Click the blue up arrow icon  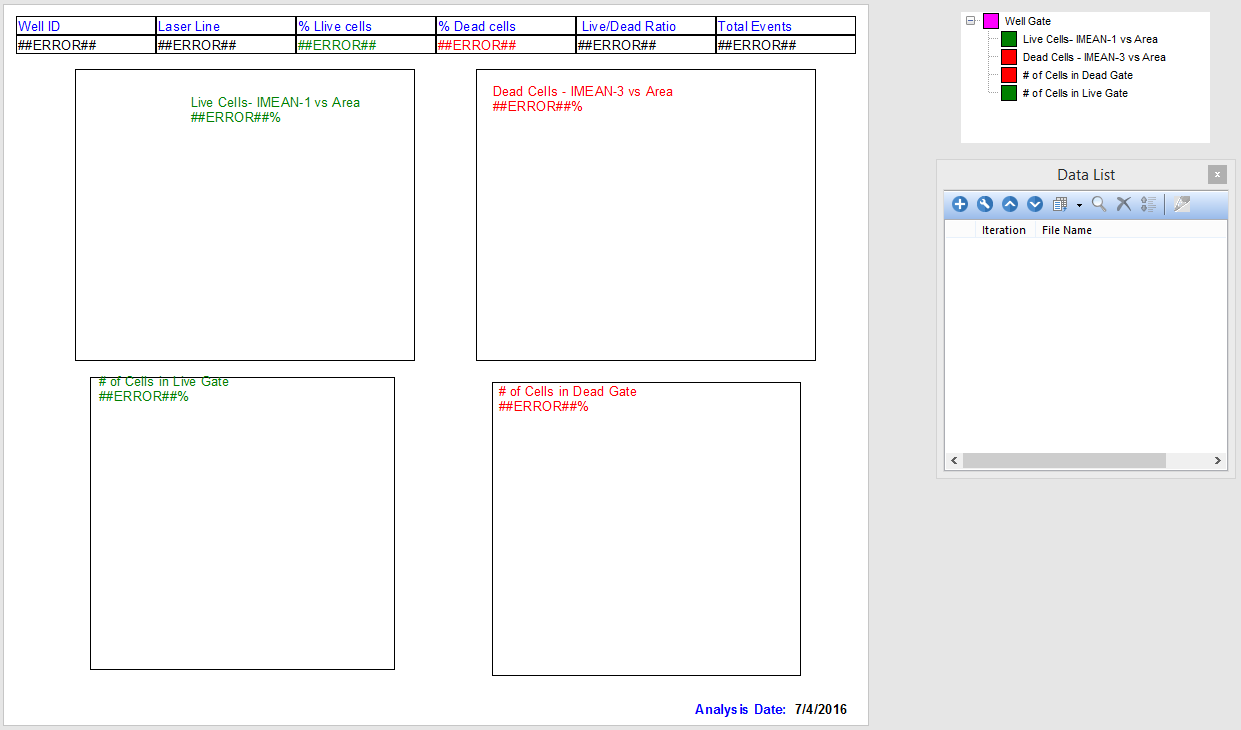[1010, 204]
